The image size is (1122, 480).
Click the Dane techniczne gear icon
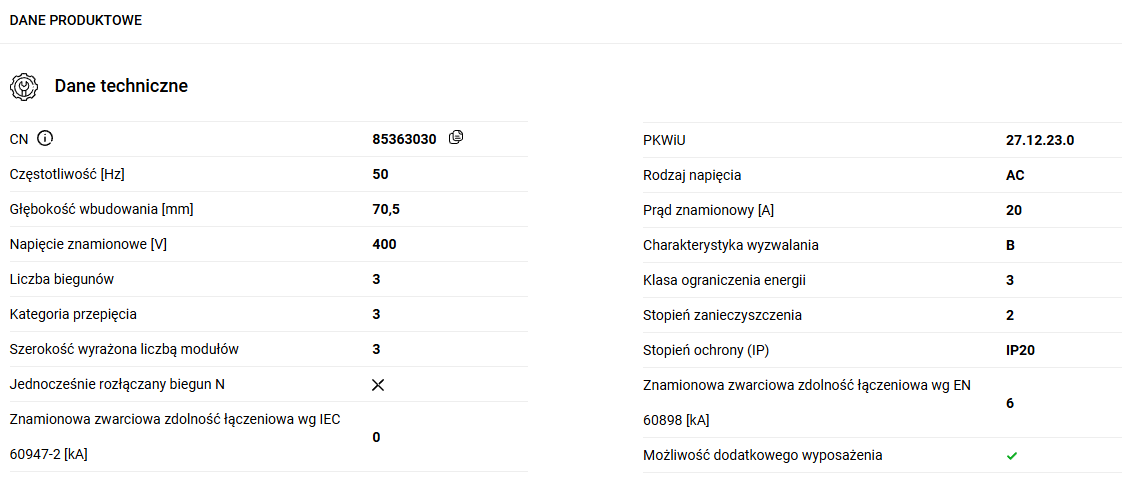pyautogui.click(x=23, y=86)
